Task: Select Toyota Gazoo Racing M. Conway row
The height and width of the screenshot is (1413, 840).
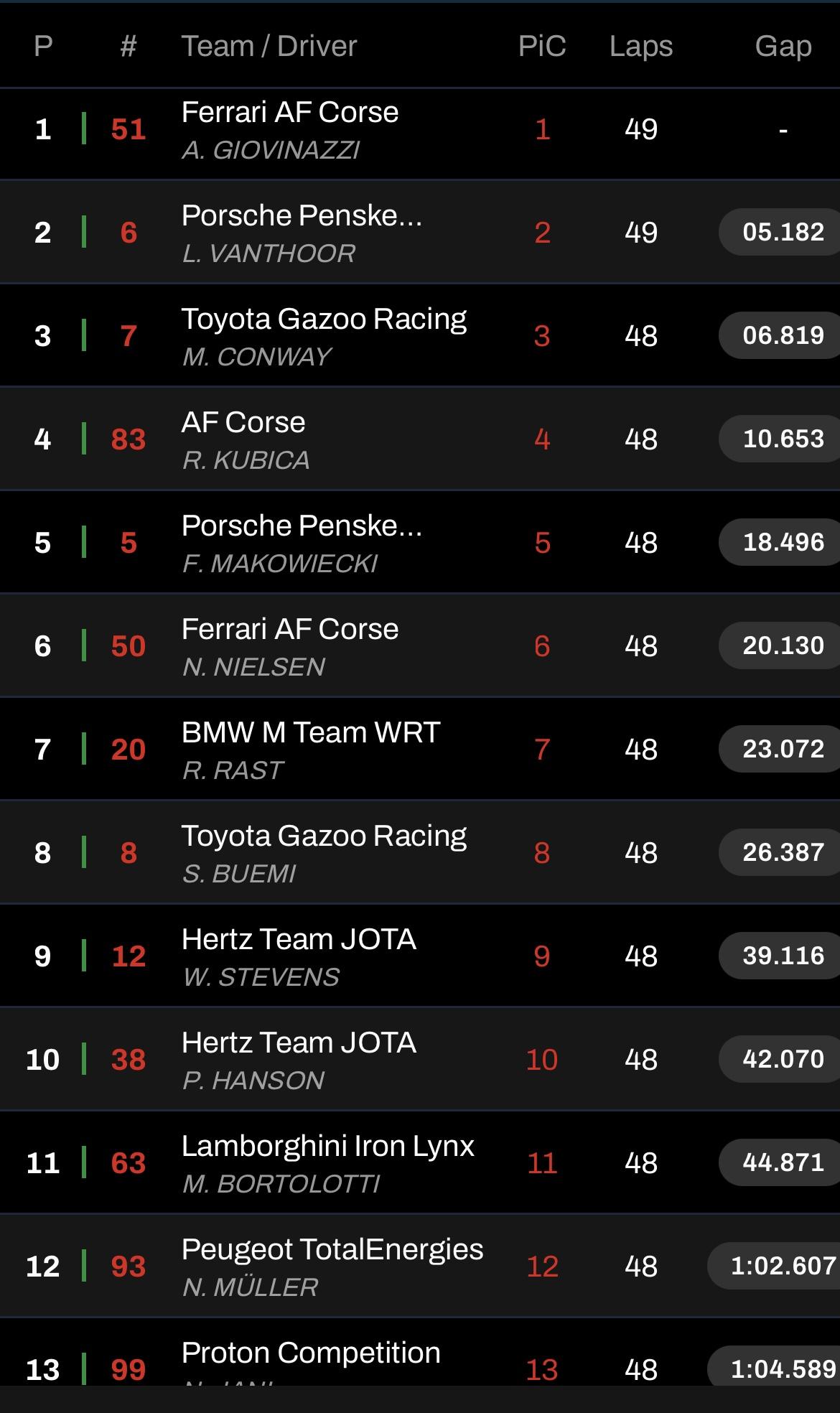Action: click(x=420, y=336)
